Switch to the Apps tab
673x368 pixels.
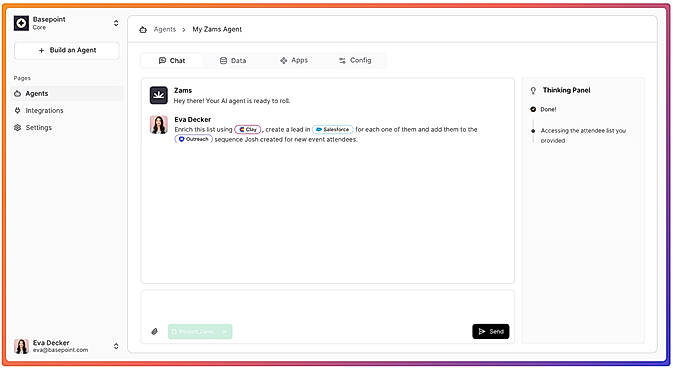point(294,61)
